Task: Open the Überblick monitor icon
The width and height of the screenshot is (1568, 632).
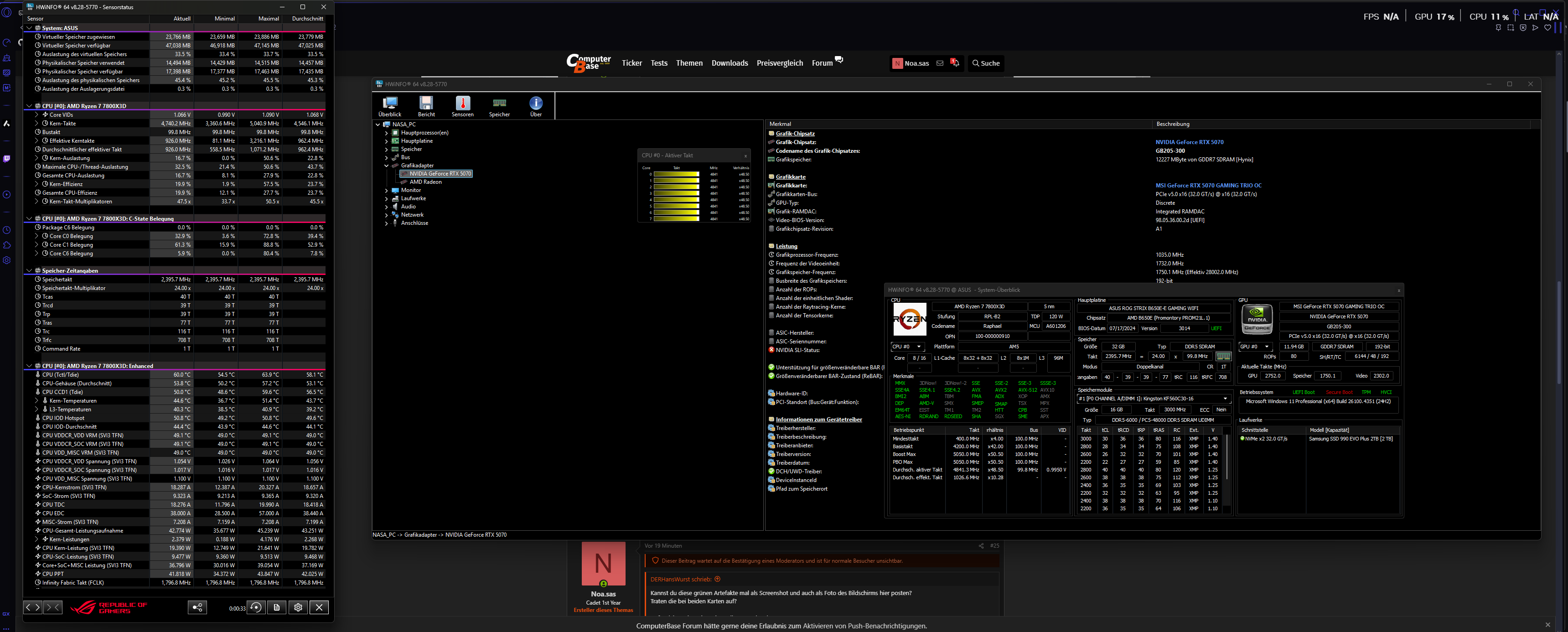Action: 389,105
